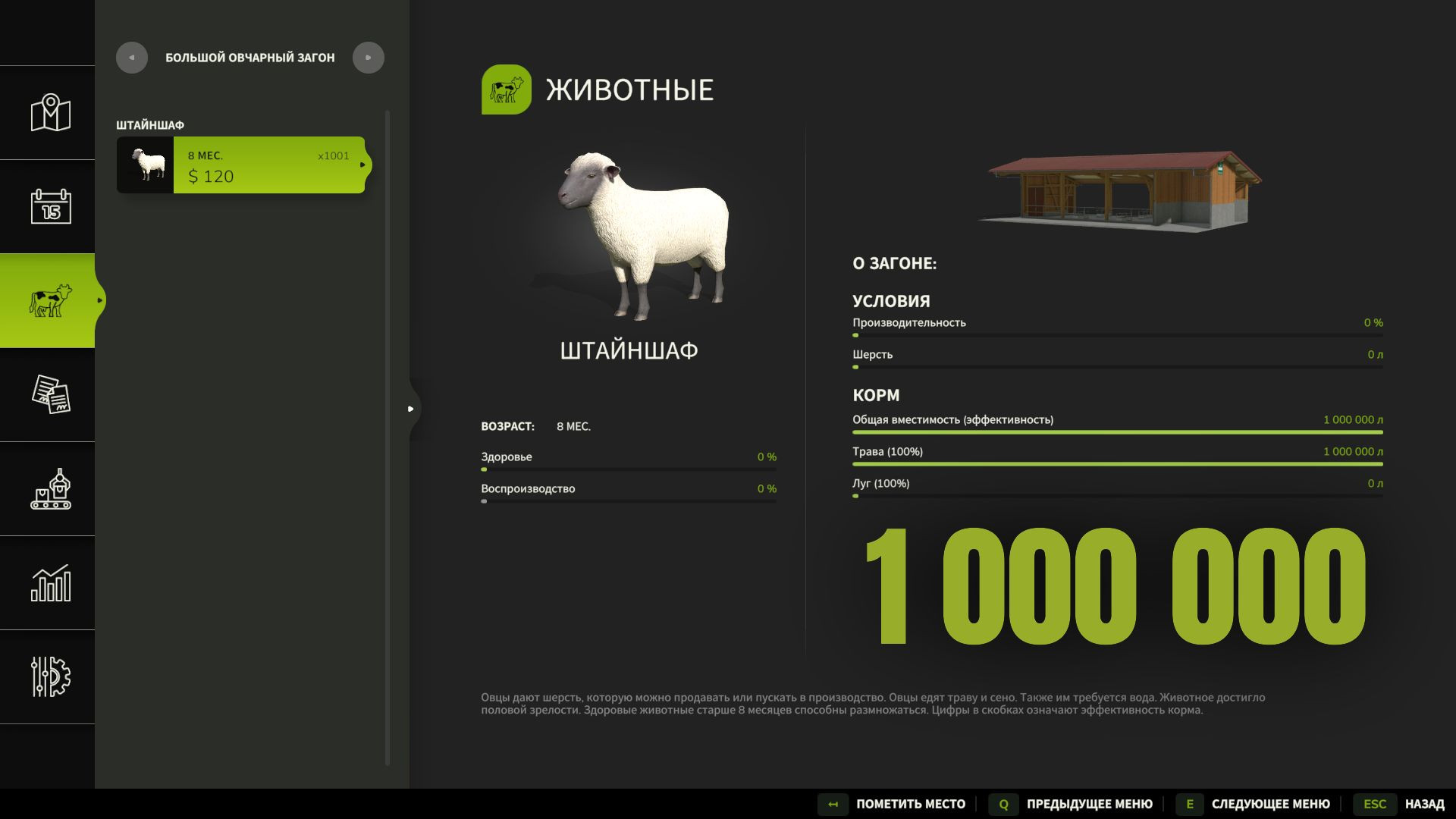The image size is (1456, 819).
Task: Open the contracts documents sidebar icon
Action: click(x=50, y=394)
